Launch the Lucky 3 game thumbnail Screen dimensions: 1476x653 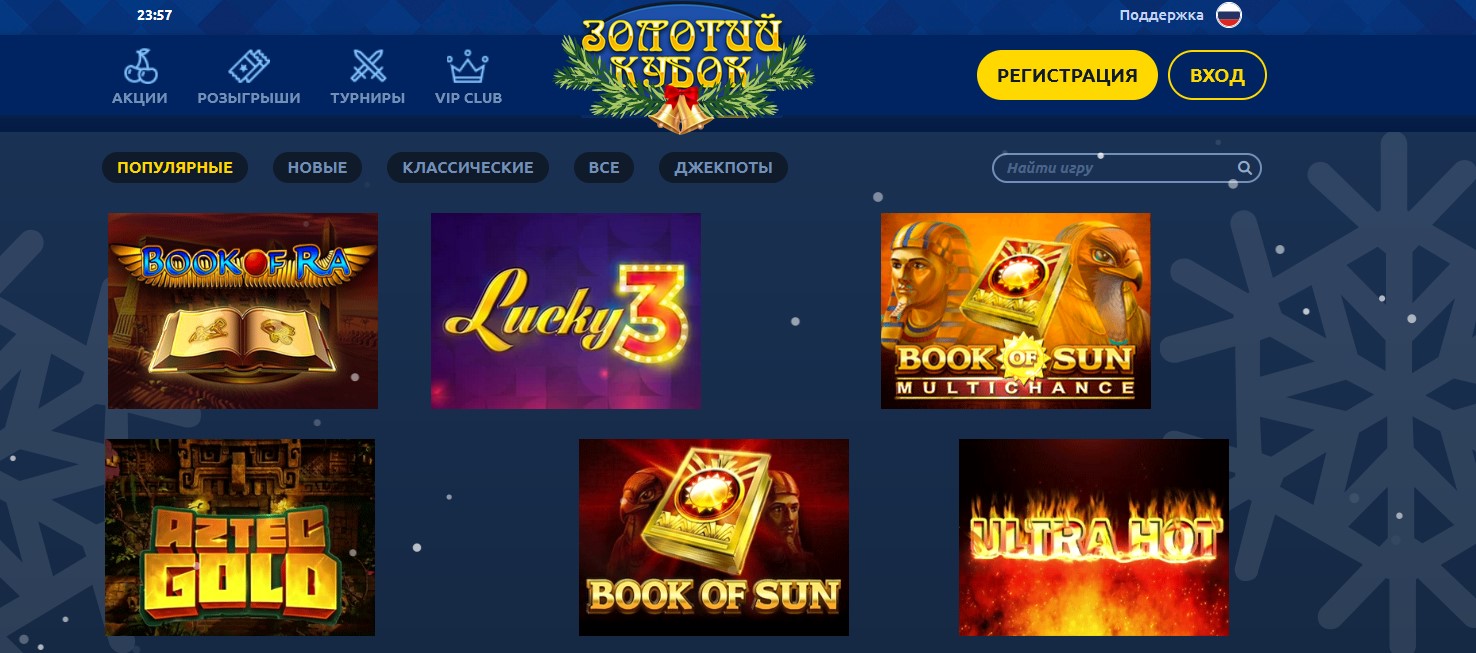point(566,311)
